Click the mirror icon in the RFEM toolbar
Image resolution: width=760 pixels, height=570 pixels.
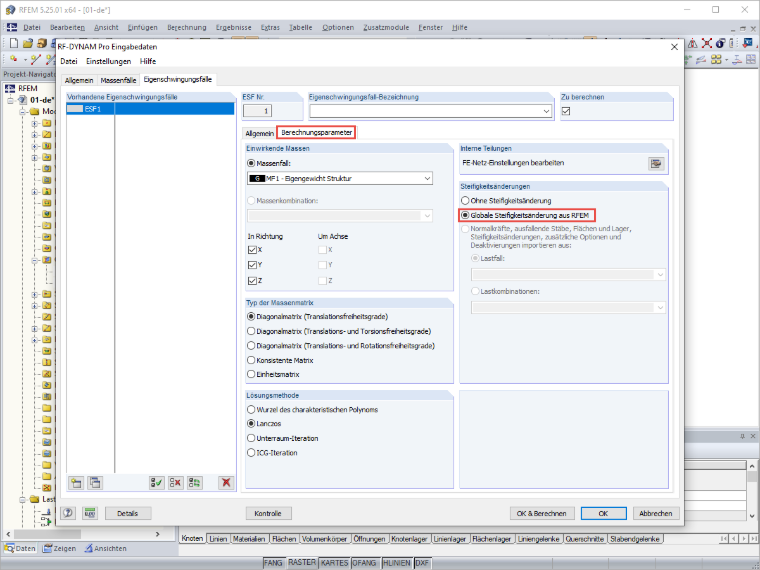pos(693,44)
